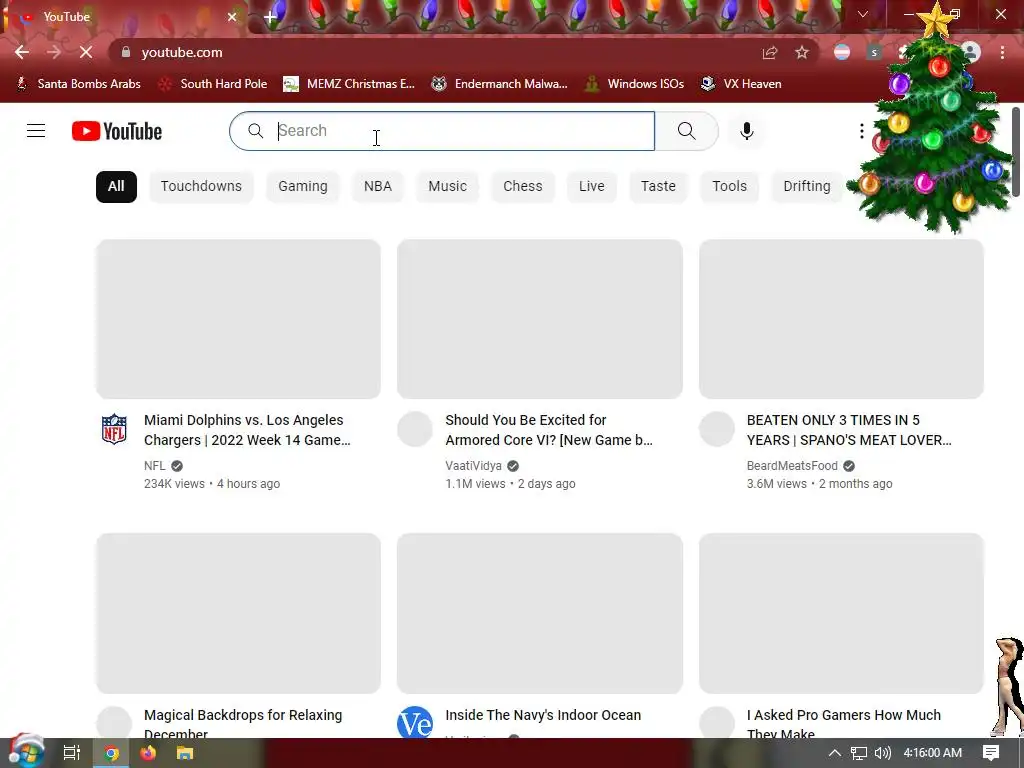Screen dimensions: 1024x768
Task: Select the All filter chip
Action: [x=116, y=186]
